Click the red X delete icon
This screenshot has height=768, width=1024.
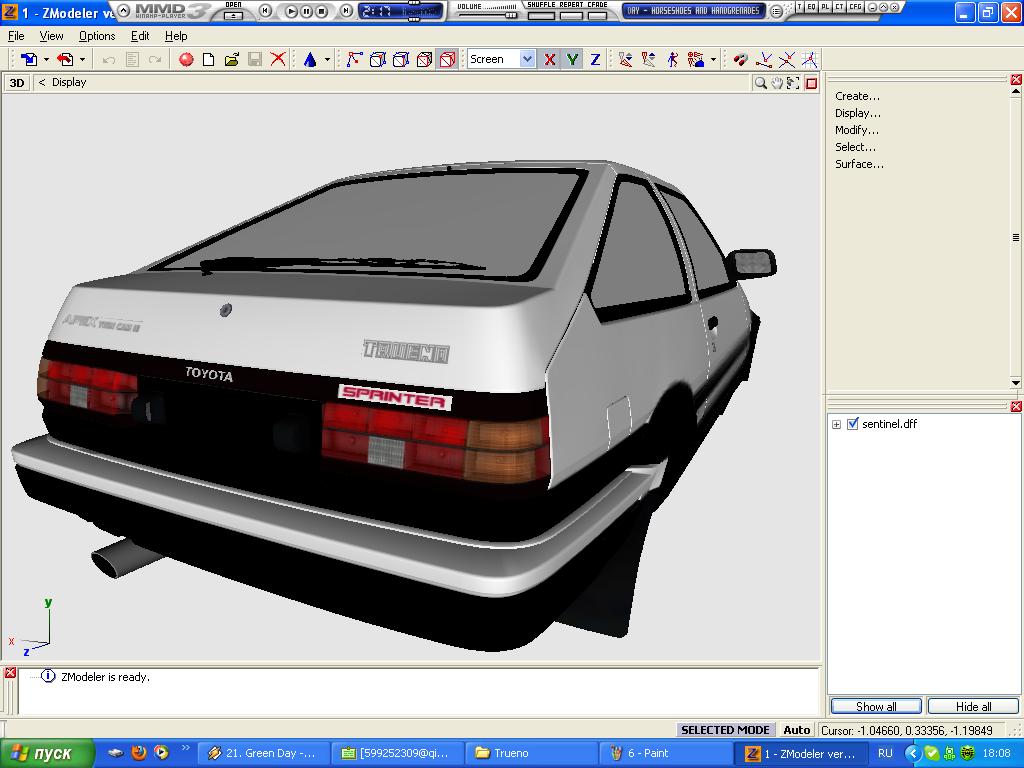(278, 60)
